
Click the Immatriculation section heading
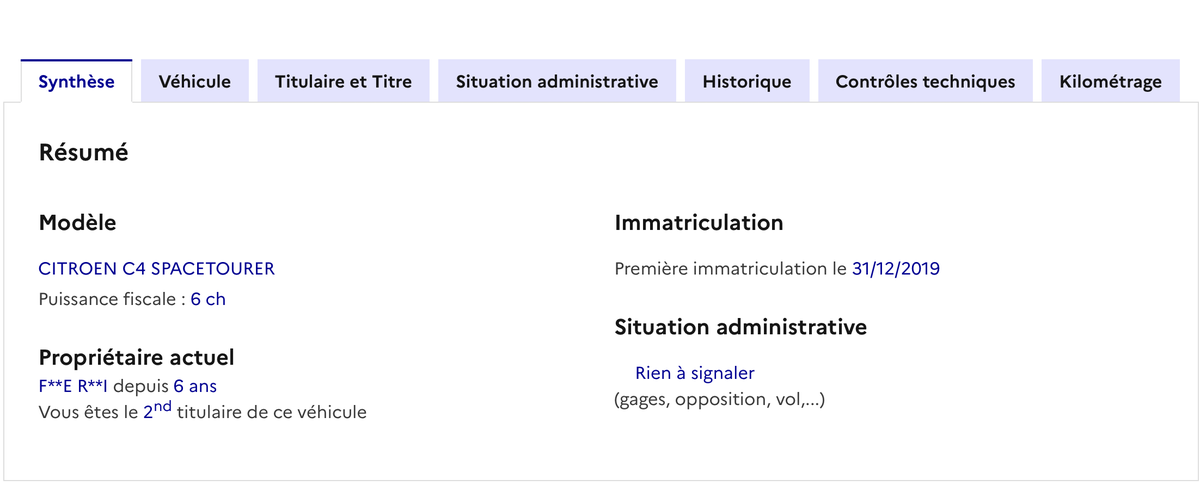tap(698, 223)
